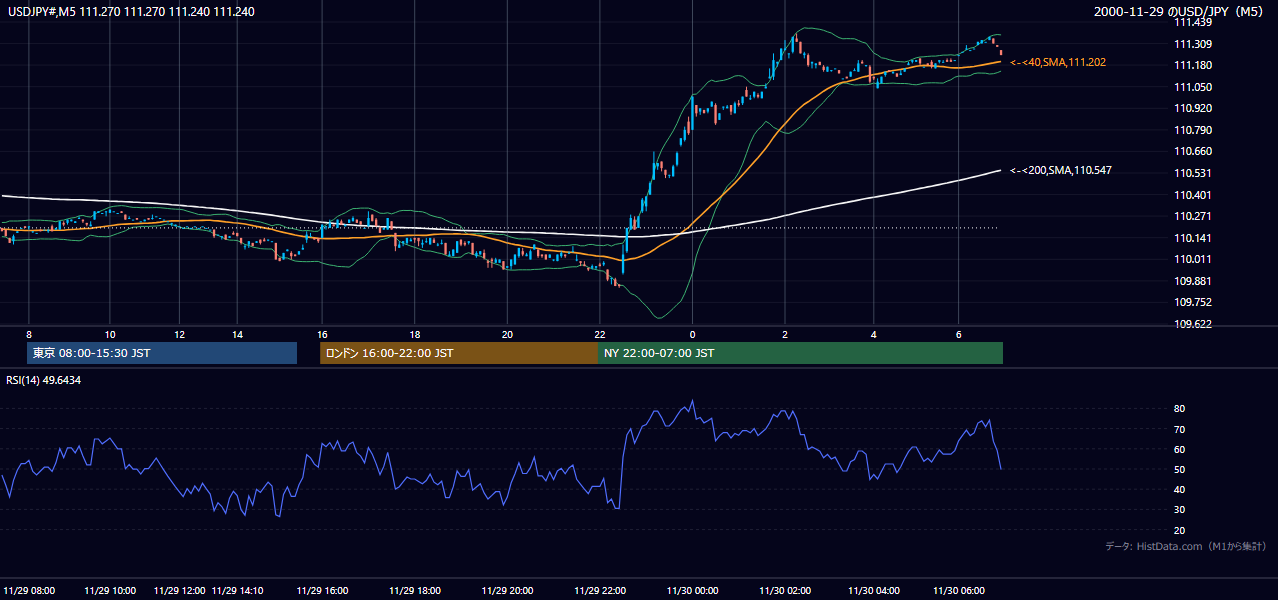Click the 11/30 00:00 time label
1278x600 pixels.
coord(692,591)
